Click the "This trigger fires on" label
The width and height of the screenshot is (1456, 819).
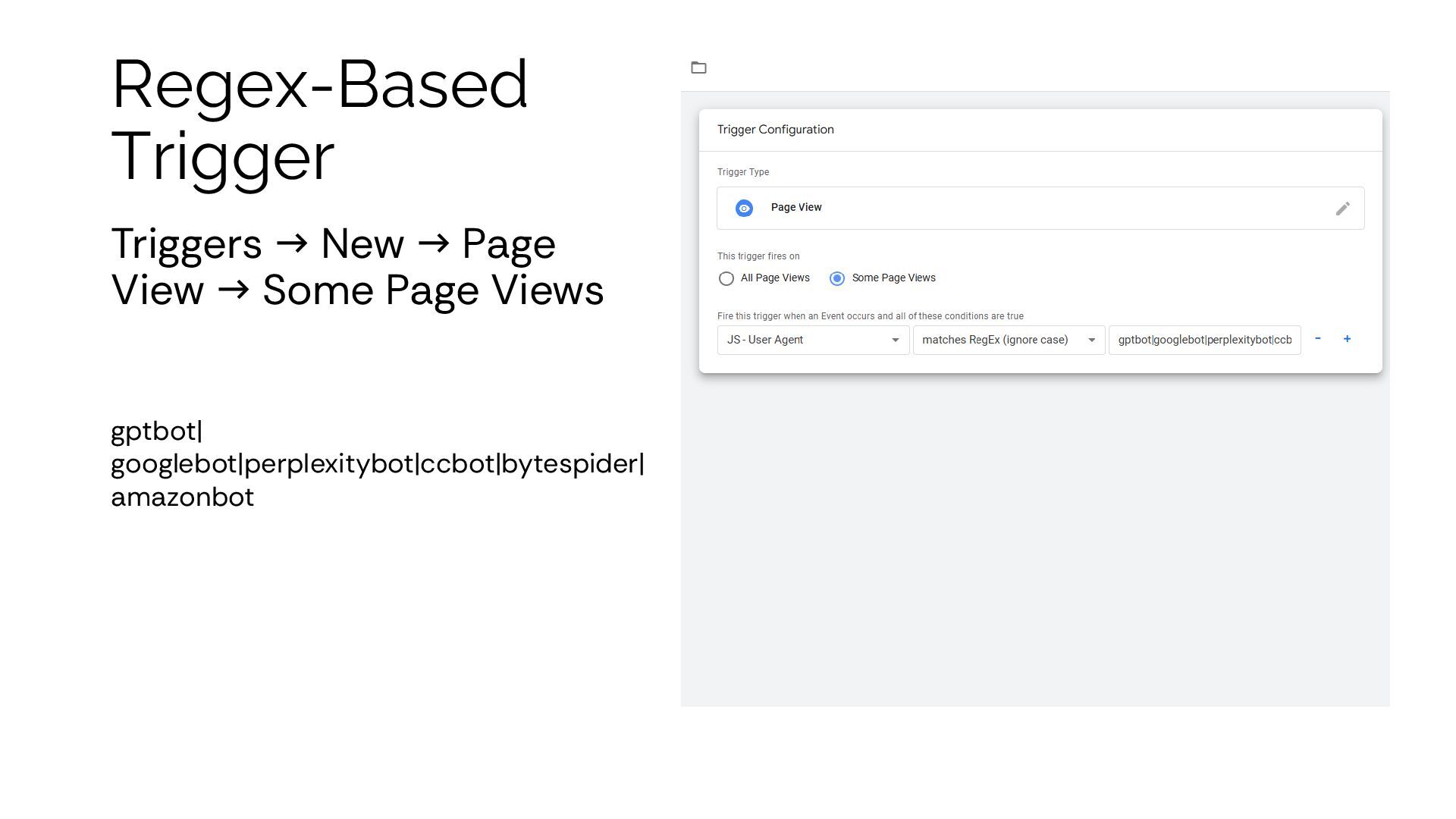click(758, 256)
